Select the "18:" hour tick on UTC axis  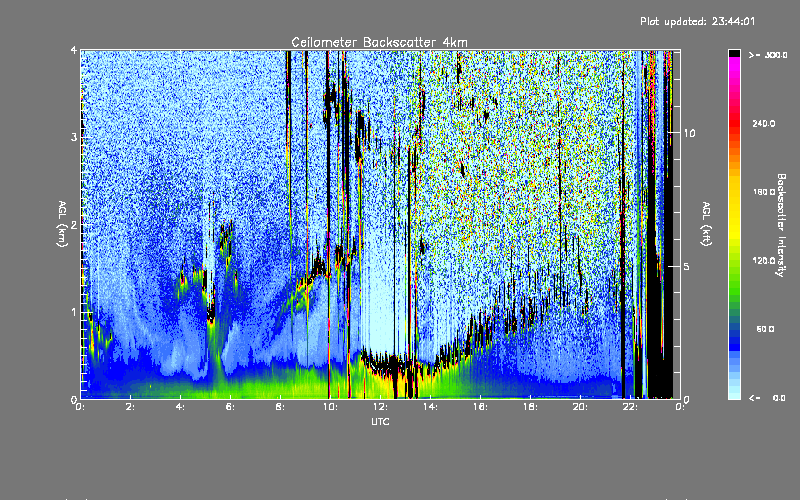(530, 407)
